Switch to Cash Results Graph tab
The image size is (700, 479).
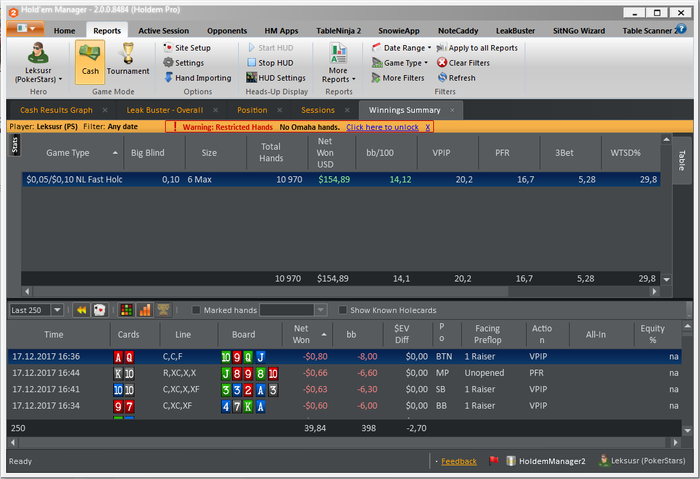point(56,110)
